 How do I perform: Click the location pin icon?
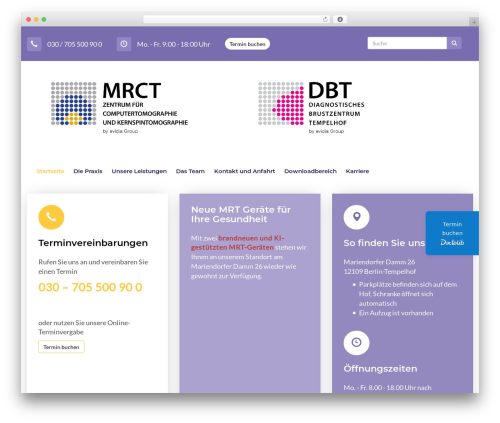(356, 217)
